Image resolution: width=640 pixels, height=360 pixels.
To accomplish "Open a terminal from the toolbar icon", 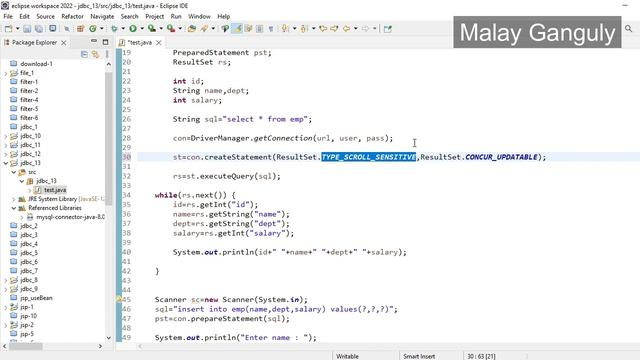I will click(53, 29).
